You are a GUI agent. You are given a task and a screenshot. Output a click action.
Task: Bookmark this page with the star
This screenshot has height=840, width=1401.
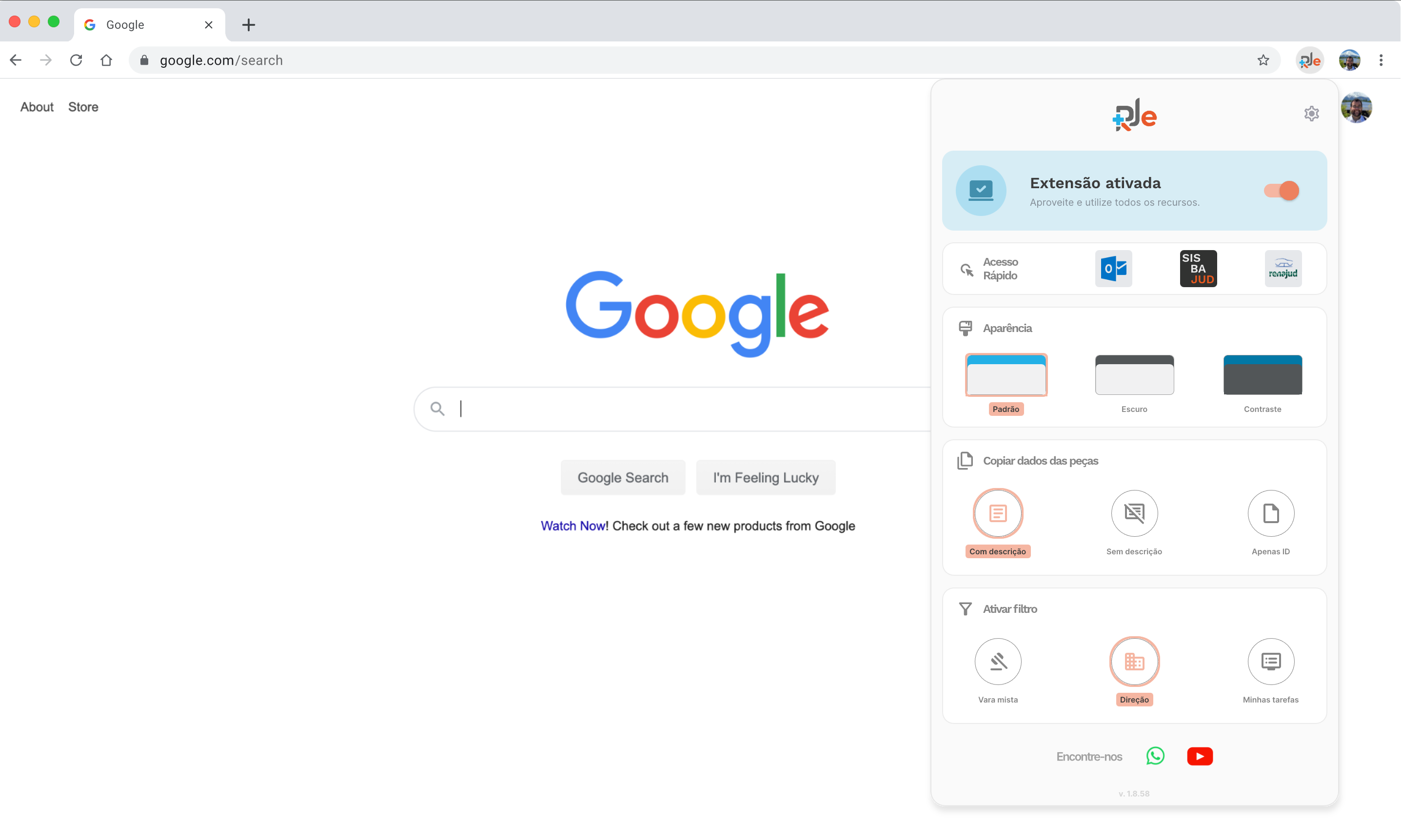click(x=1263, y=60)
